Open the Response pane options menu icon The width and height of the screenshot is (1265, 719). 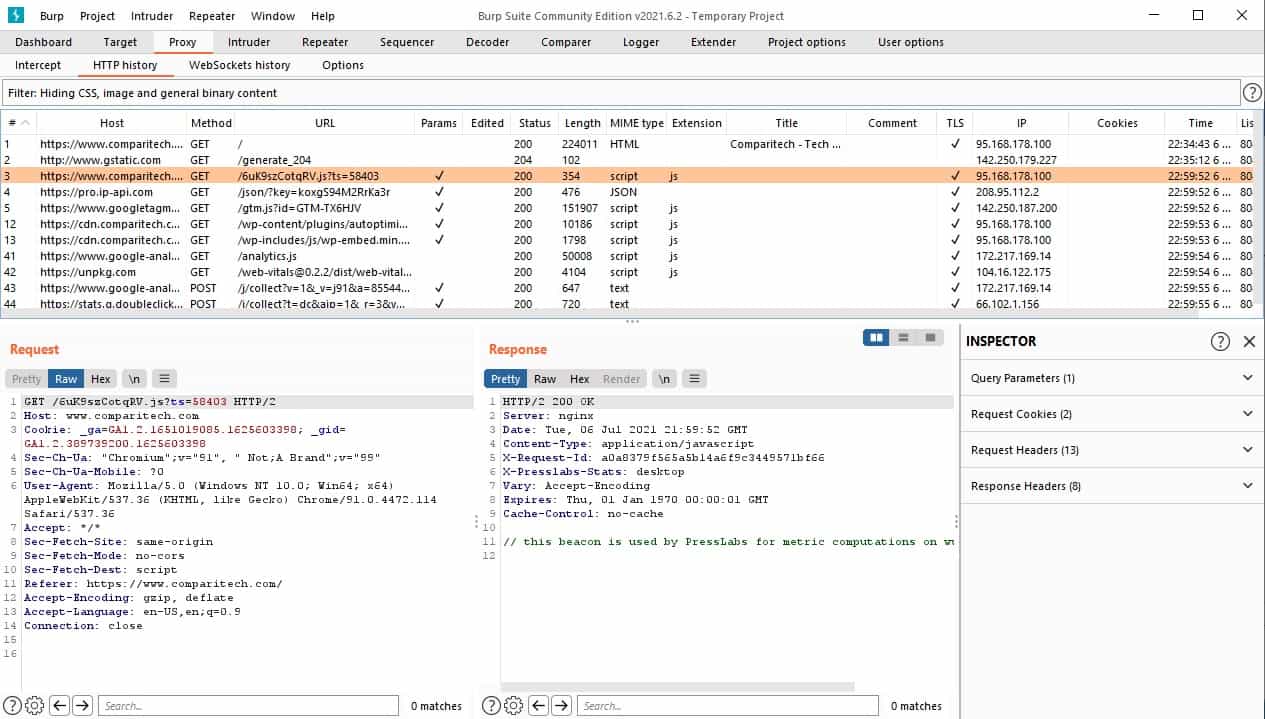tap(695, 379)
